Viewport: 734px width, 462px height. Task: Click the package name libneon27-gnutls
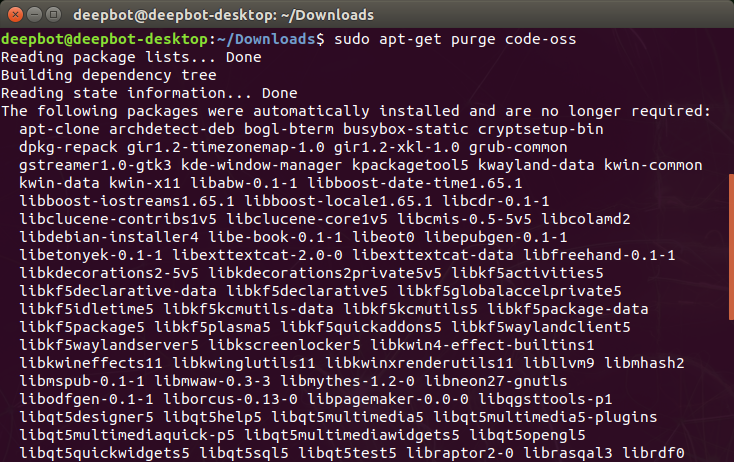coord(496,381)
